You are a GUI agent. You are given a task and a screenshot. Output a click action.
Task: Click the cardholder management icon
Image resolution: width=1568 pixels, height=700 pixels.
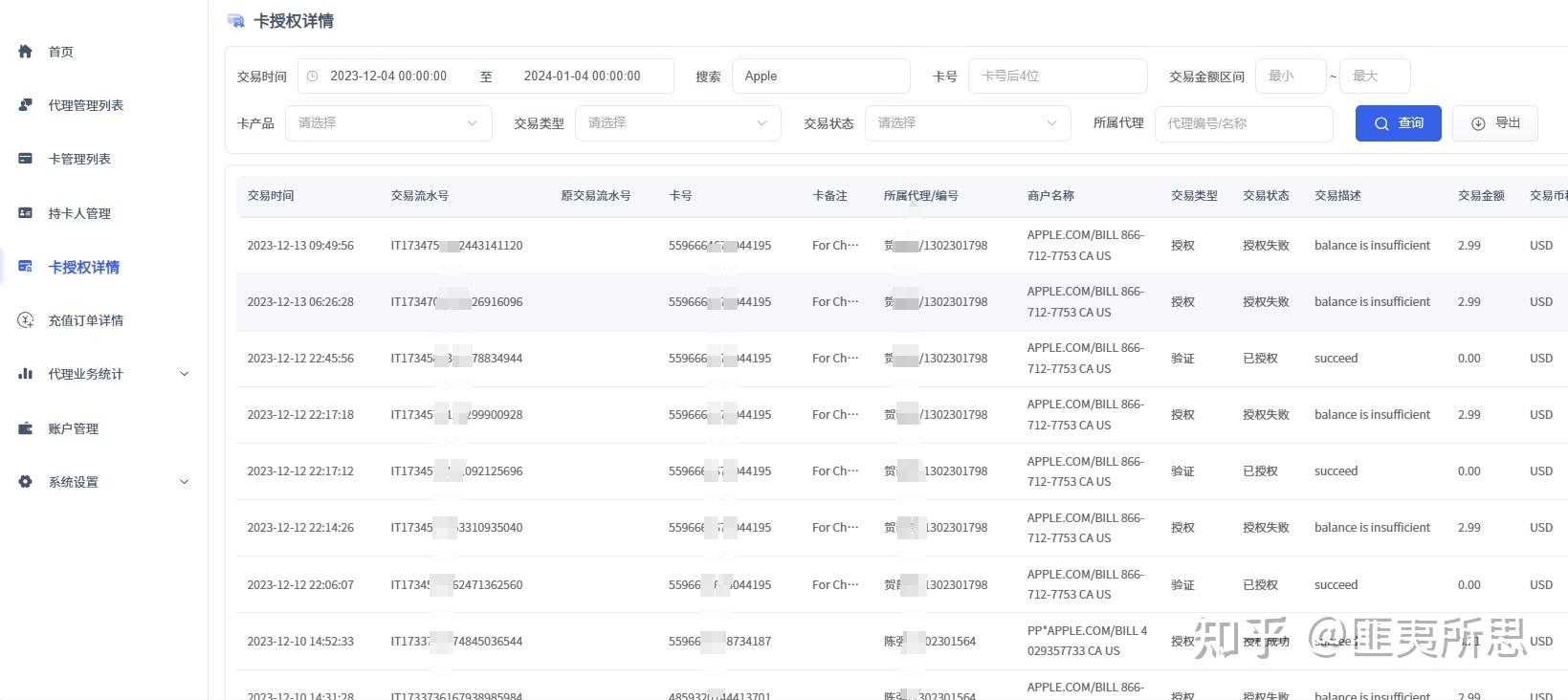point(26,213)
